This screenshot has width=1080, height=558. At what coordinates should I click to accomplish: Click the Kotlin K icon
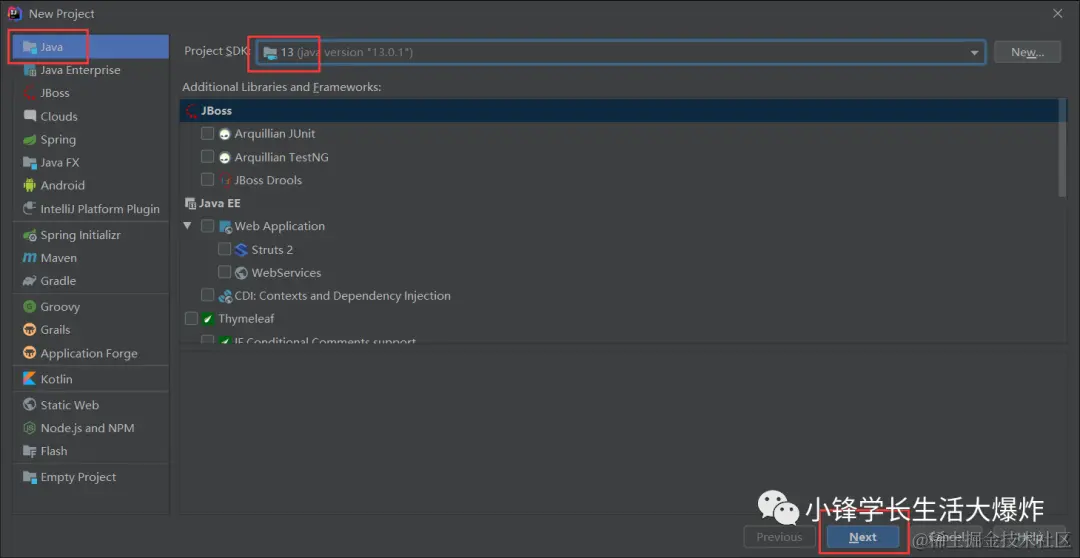click(x=30, y=379)
